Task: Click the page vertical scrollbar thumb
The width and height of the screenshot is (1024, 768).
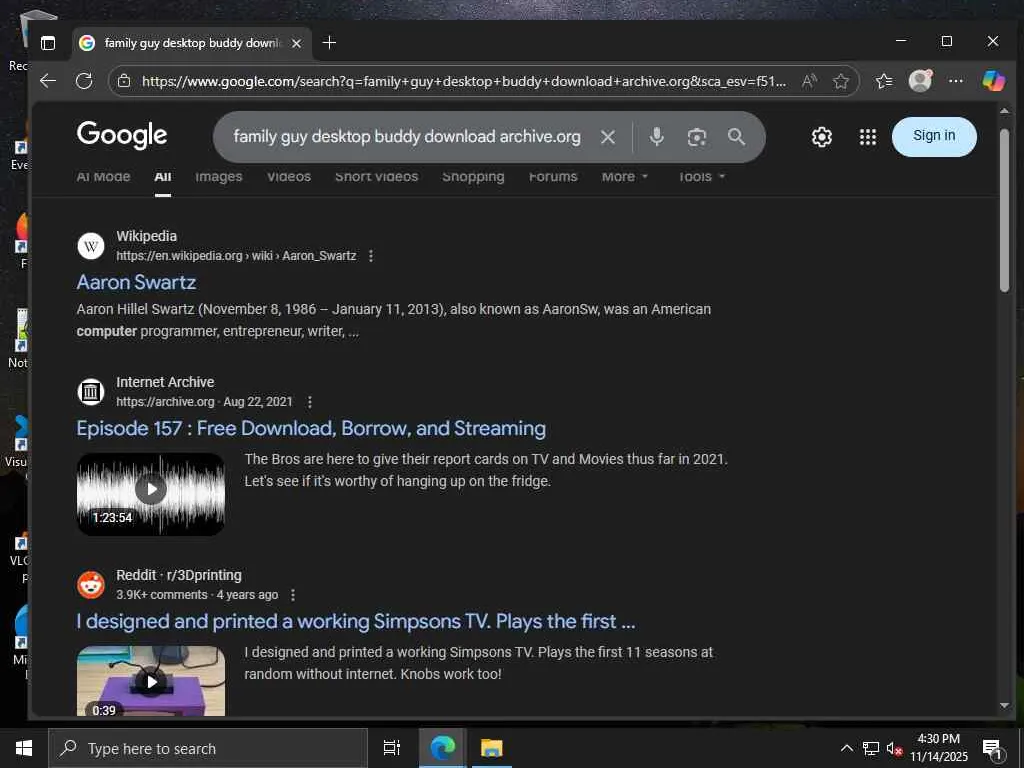Action: click(1004, 210)
